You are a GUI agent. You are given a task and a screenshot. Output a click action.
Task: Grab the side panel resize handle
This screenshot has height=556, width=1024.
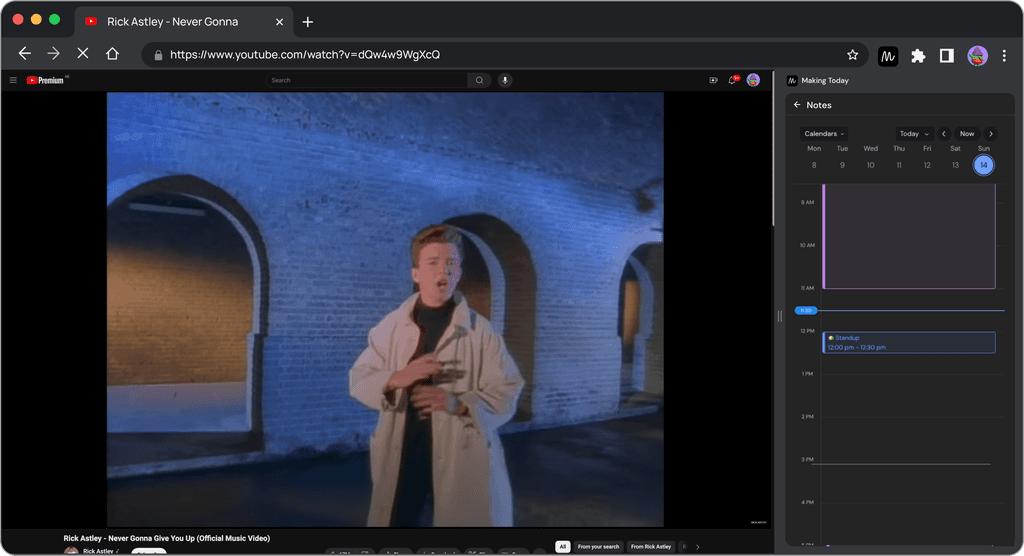click(779, 316)
